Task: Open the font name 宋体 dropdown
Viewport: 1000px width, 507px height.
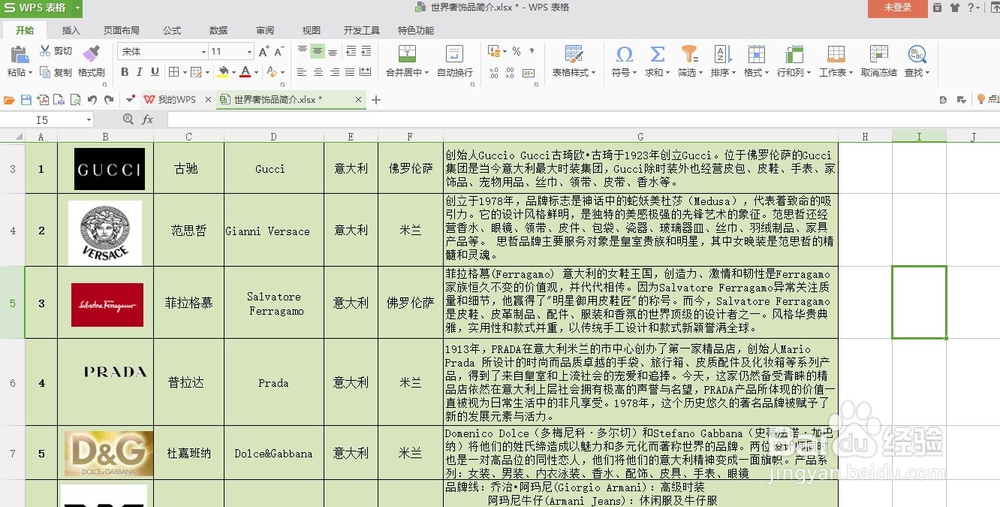Action: [203, 52]
